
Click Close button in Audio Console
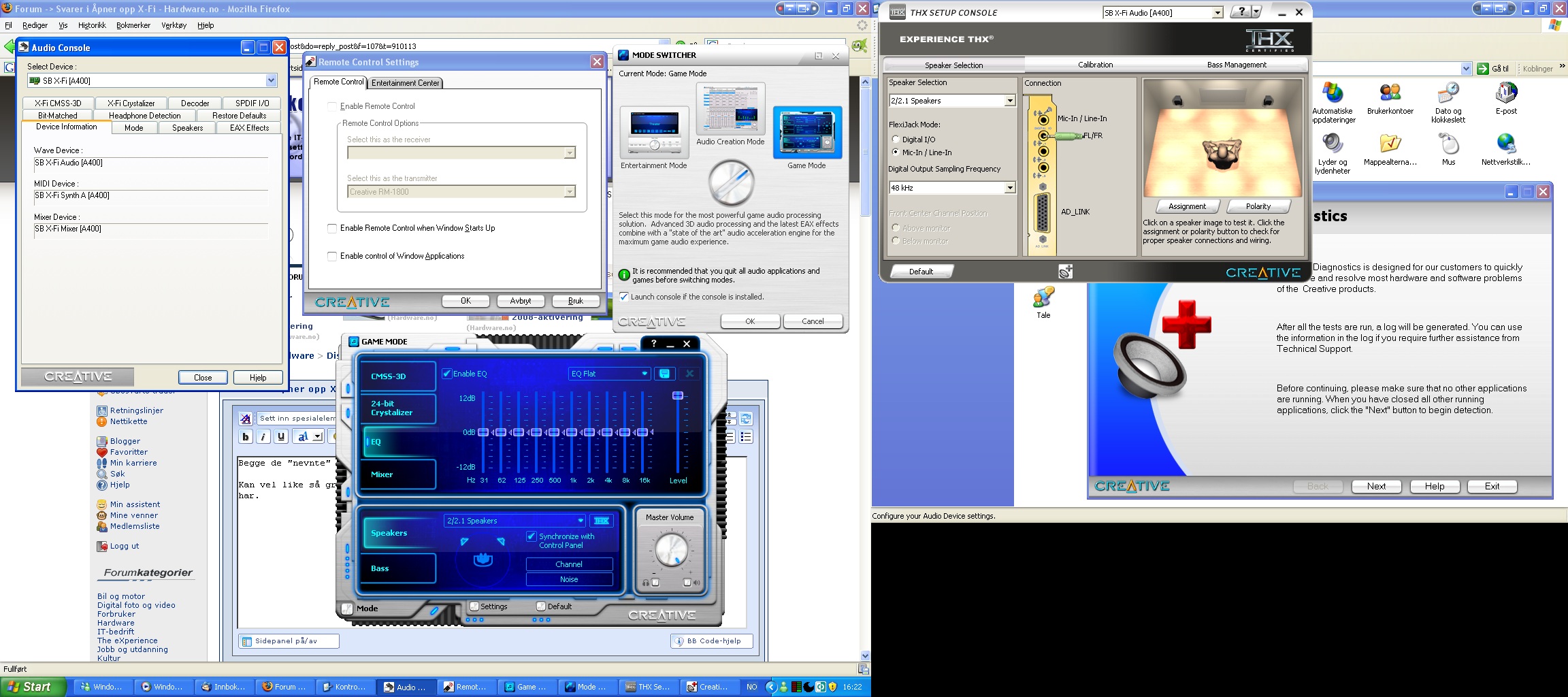[x=203, y=378]
